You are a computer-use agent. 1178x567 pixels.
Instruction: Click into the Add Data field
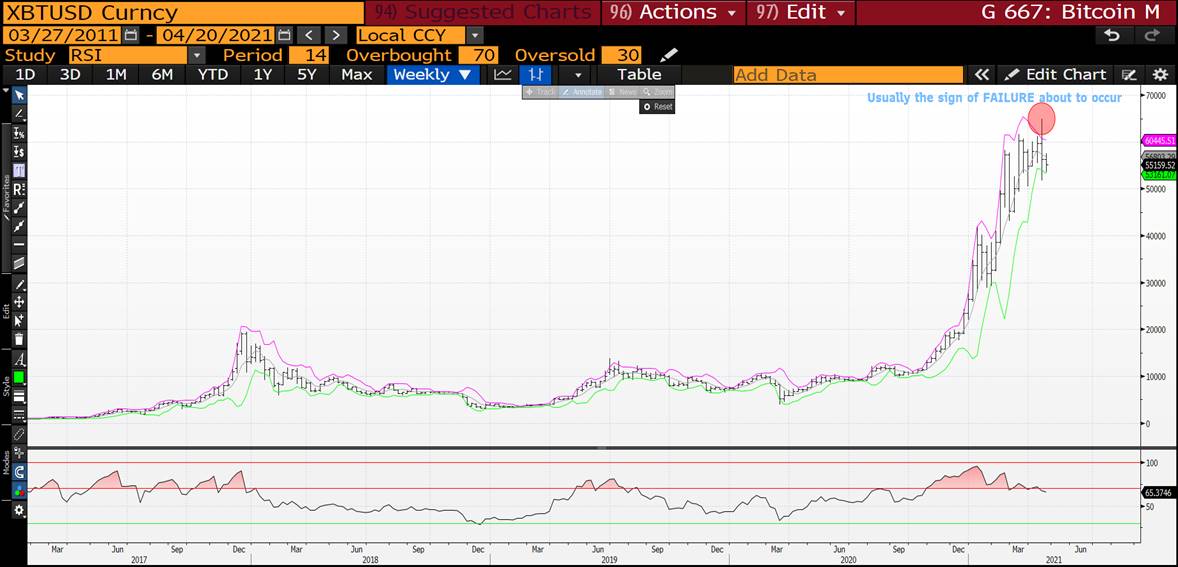[x=847, y=74]
